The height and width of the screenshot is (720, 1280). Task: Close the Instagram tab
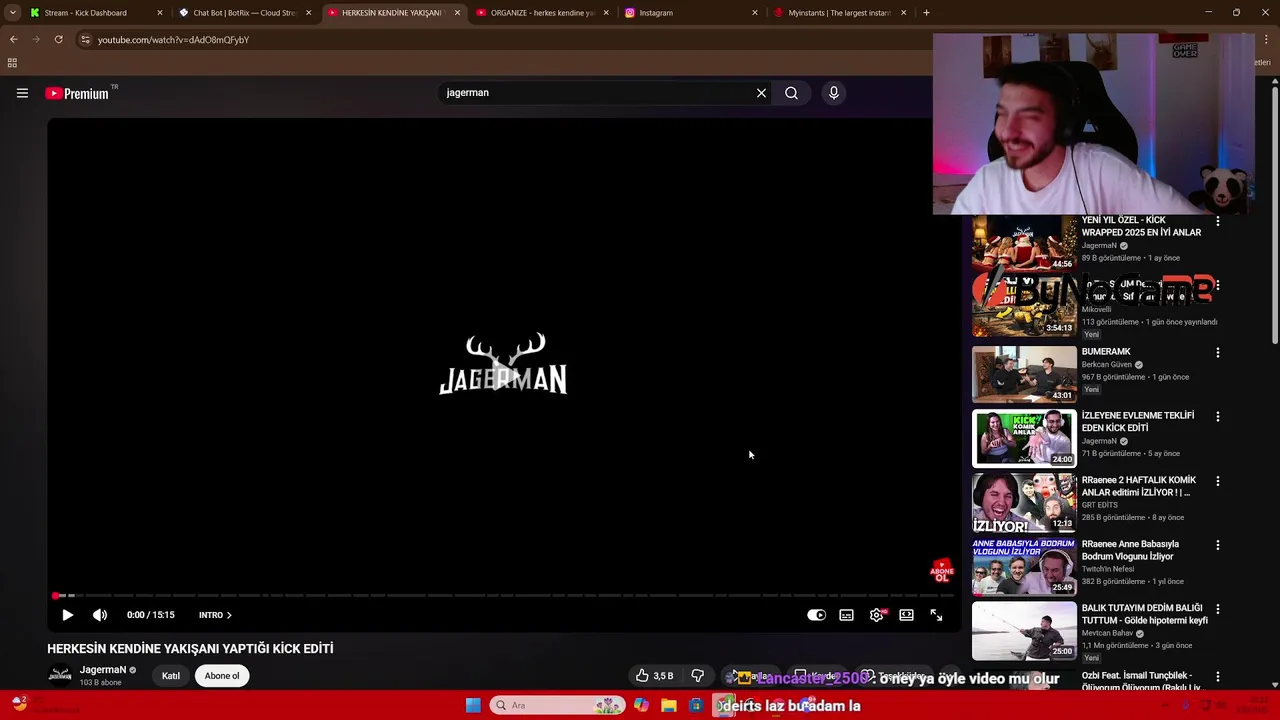[x=755, y=13]
